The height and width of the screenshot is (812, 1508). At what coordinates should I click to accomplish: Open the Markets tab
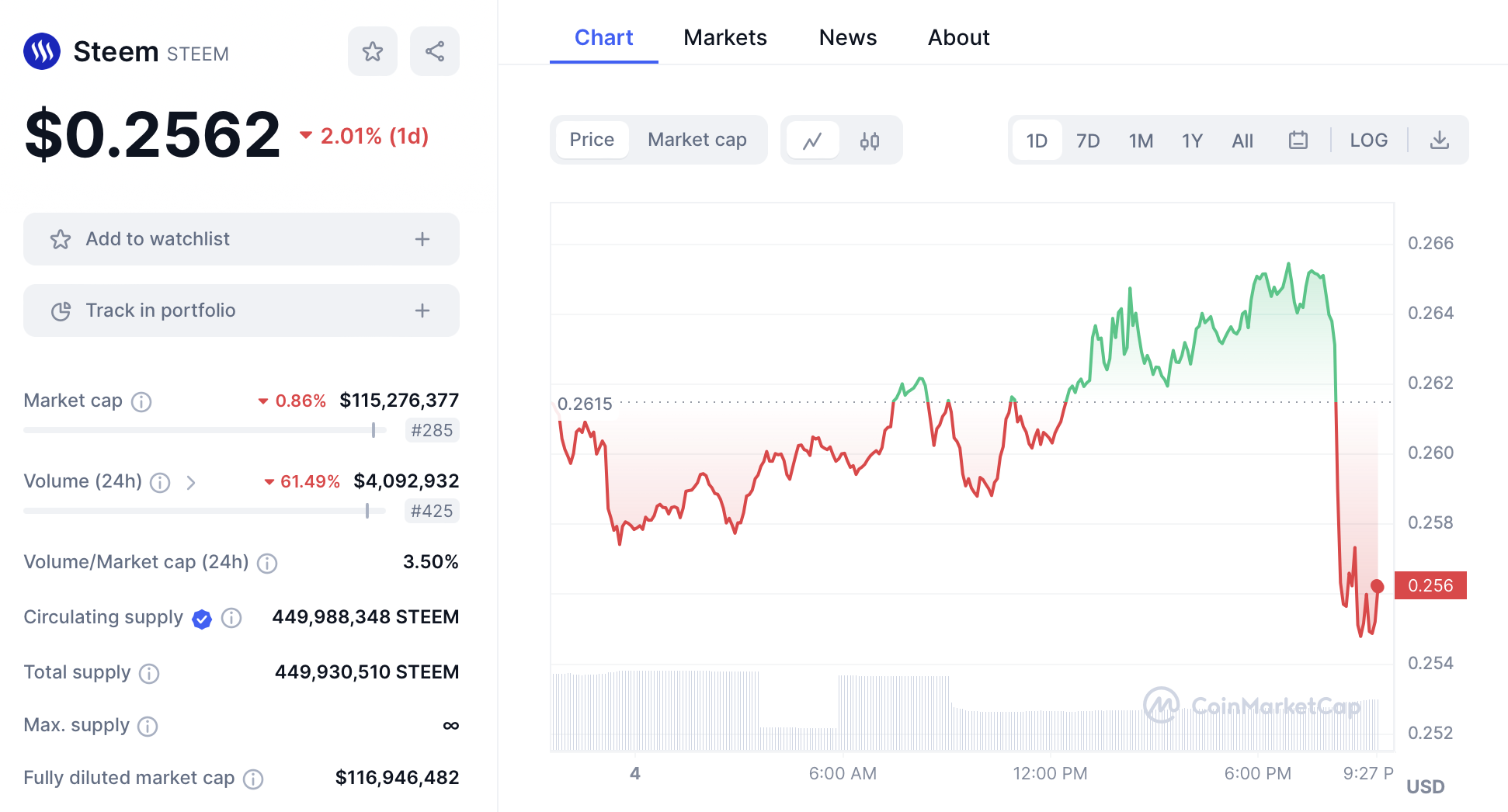[x=724, y=37]
